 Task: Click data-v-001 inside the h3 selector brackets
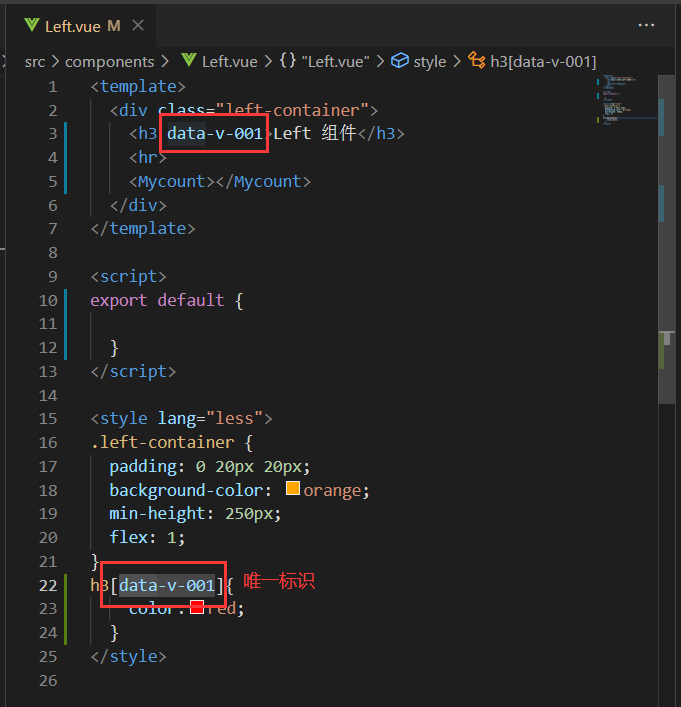pyautogui.click(x=167, y=586)
